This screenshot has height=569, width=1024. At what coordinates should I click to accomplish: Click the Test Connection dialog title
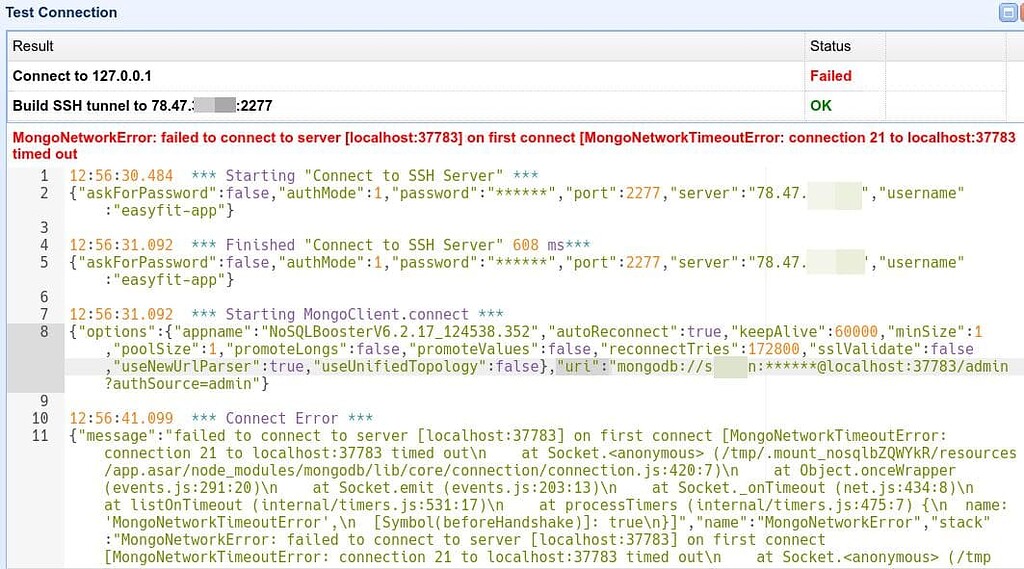point(61,13)
